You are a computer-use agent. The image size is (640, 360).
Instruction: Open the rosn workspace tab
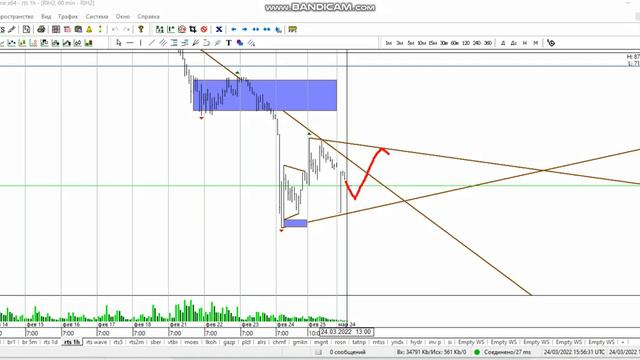pos(340,342)
